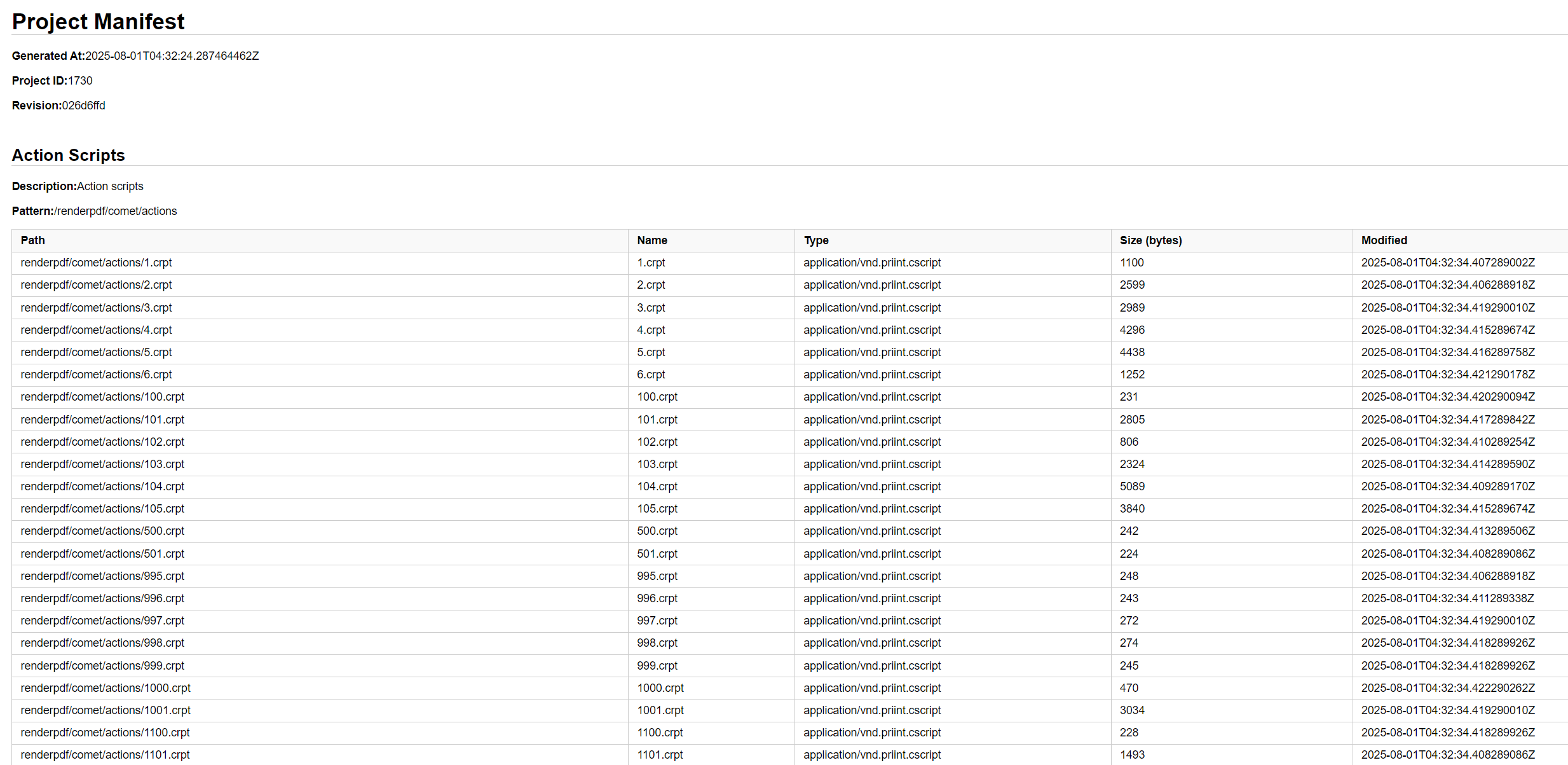Select the path renderpdf/comet/actions/100.crpt
The image size is (1568, 765).
[x=102, y=397]
